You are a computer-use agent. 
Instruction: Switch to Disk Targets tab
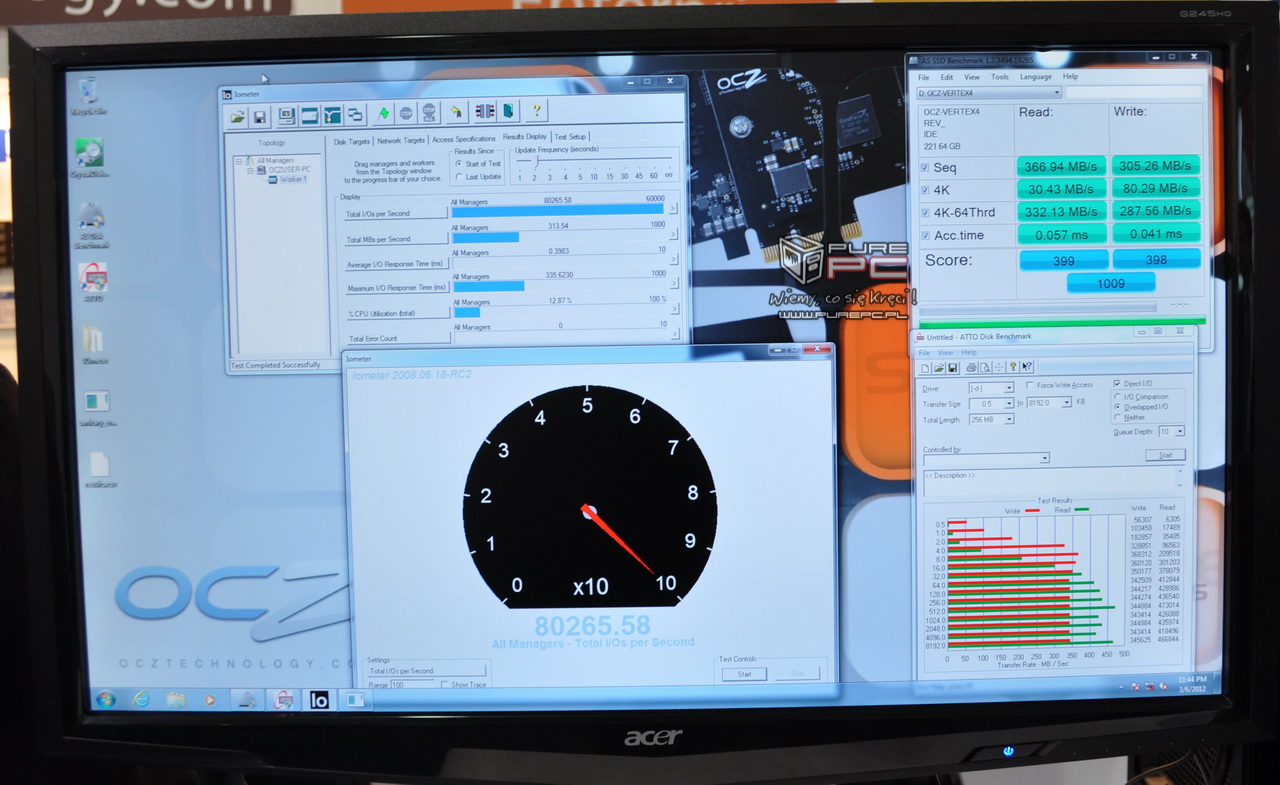pyautogui.click(x=352, y=141)
